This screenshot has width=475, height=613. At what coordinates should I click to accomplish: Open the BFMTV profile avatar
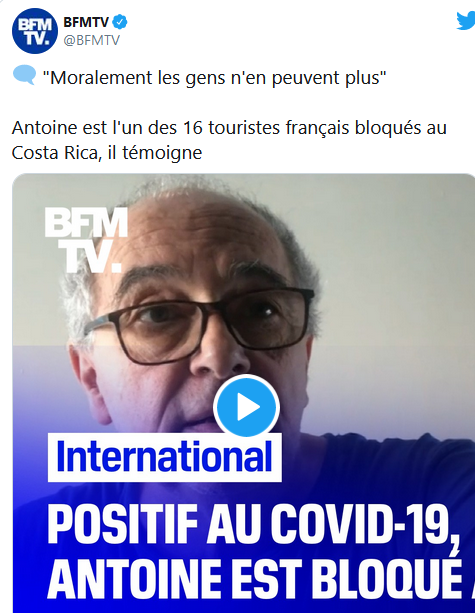35,30
